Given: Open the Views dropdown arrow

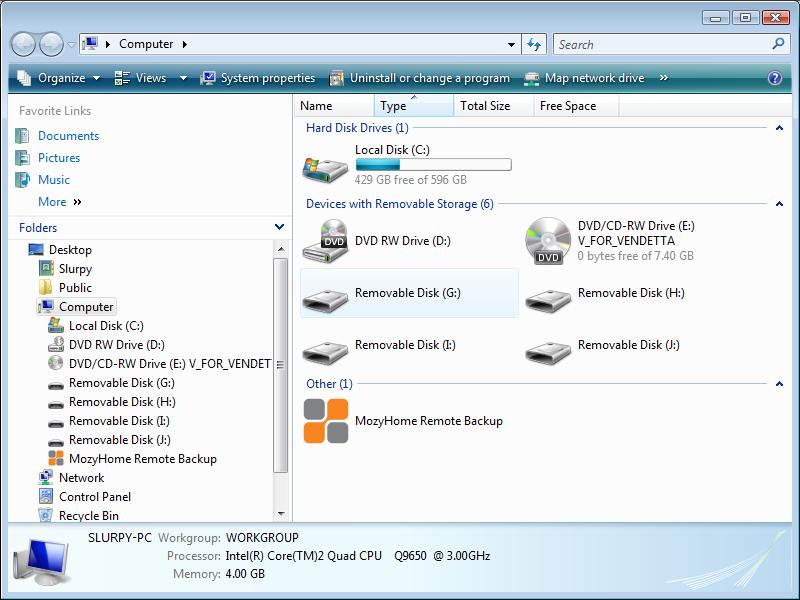Looking at the screenshot, I should [x=183, y=78].
